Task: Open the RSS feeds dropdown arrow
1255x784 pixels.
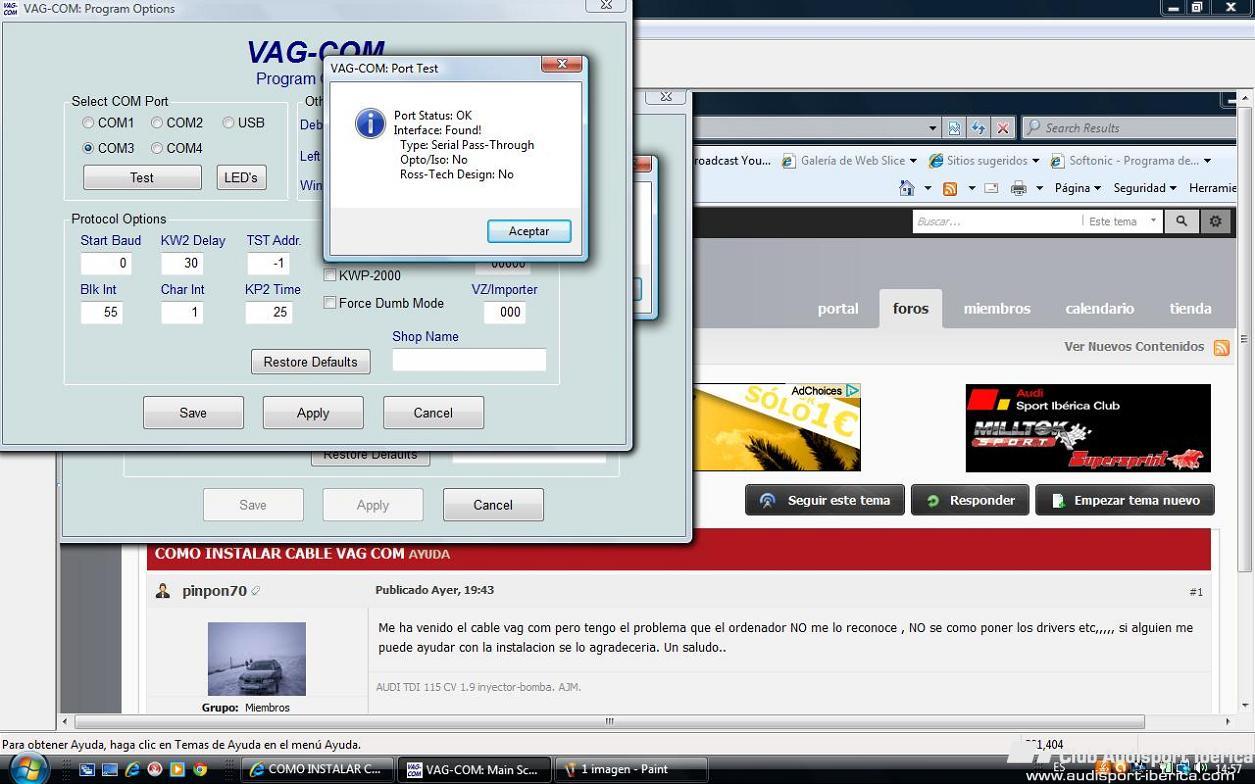Action: (x=971, y=188)
